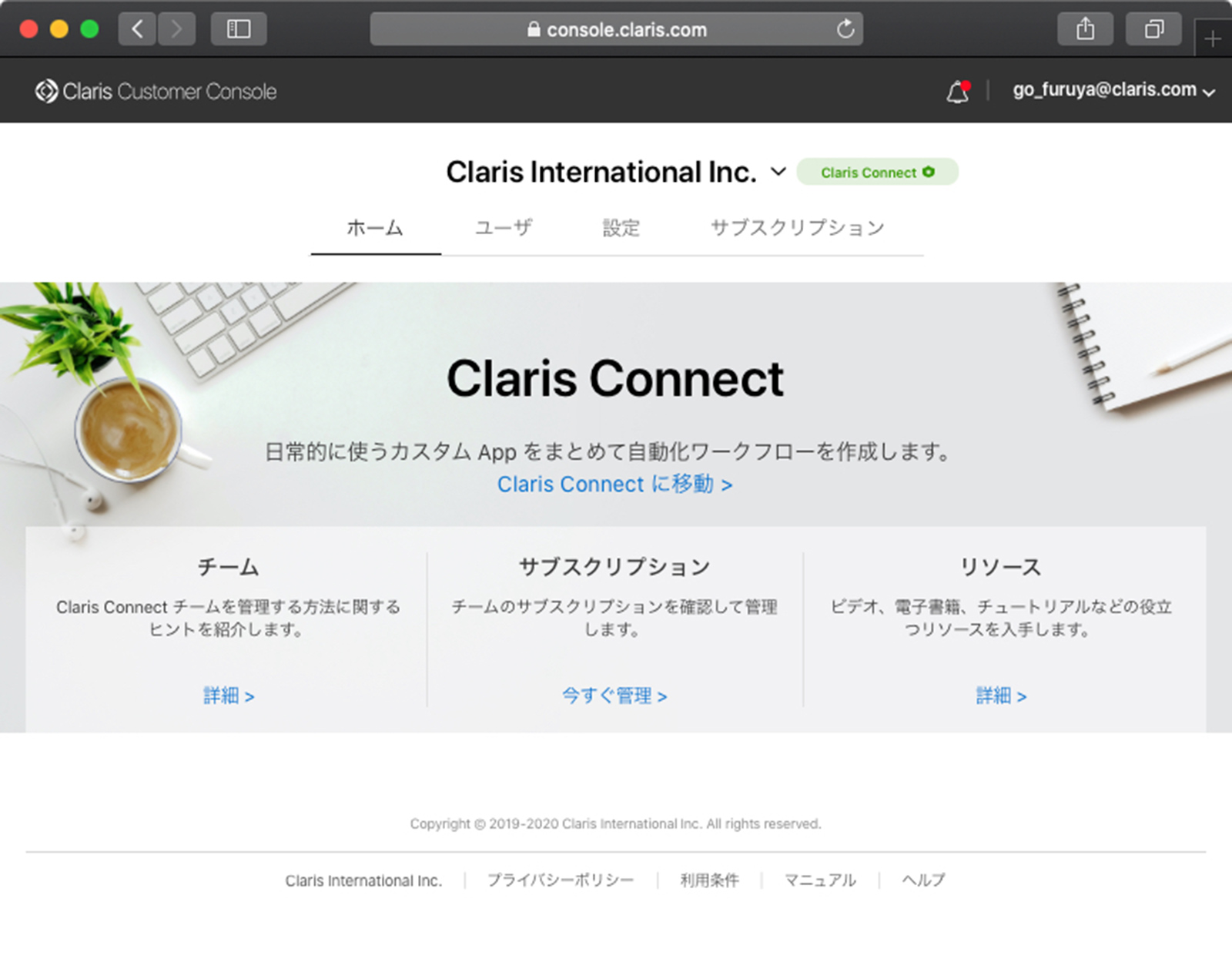Open the Claris International Inc. company dropdown
Screen dimensions: 1232x959
pos(778,173)
